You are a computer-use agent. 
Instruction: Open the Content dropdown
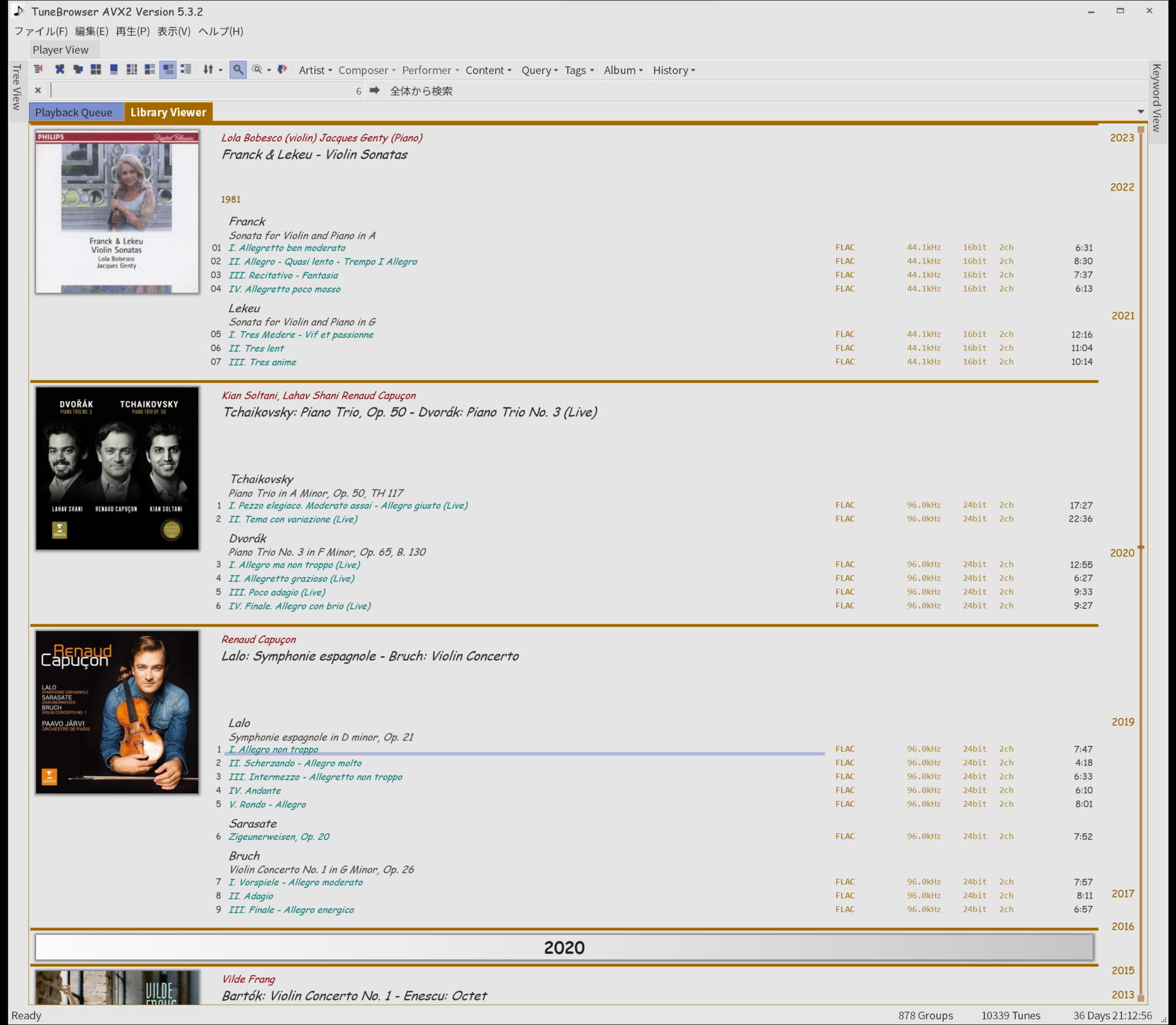[x=488, y=70]
